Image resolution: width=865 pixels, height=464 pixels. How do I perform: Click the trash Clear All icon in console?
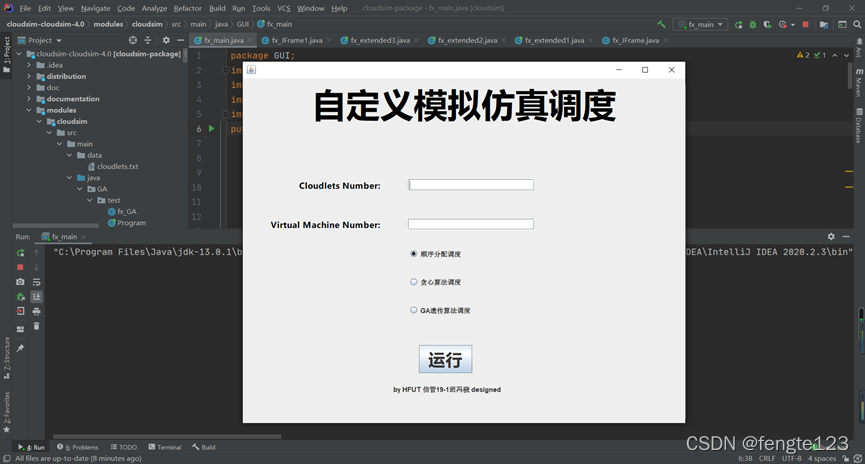(36, 326)
